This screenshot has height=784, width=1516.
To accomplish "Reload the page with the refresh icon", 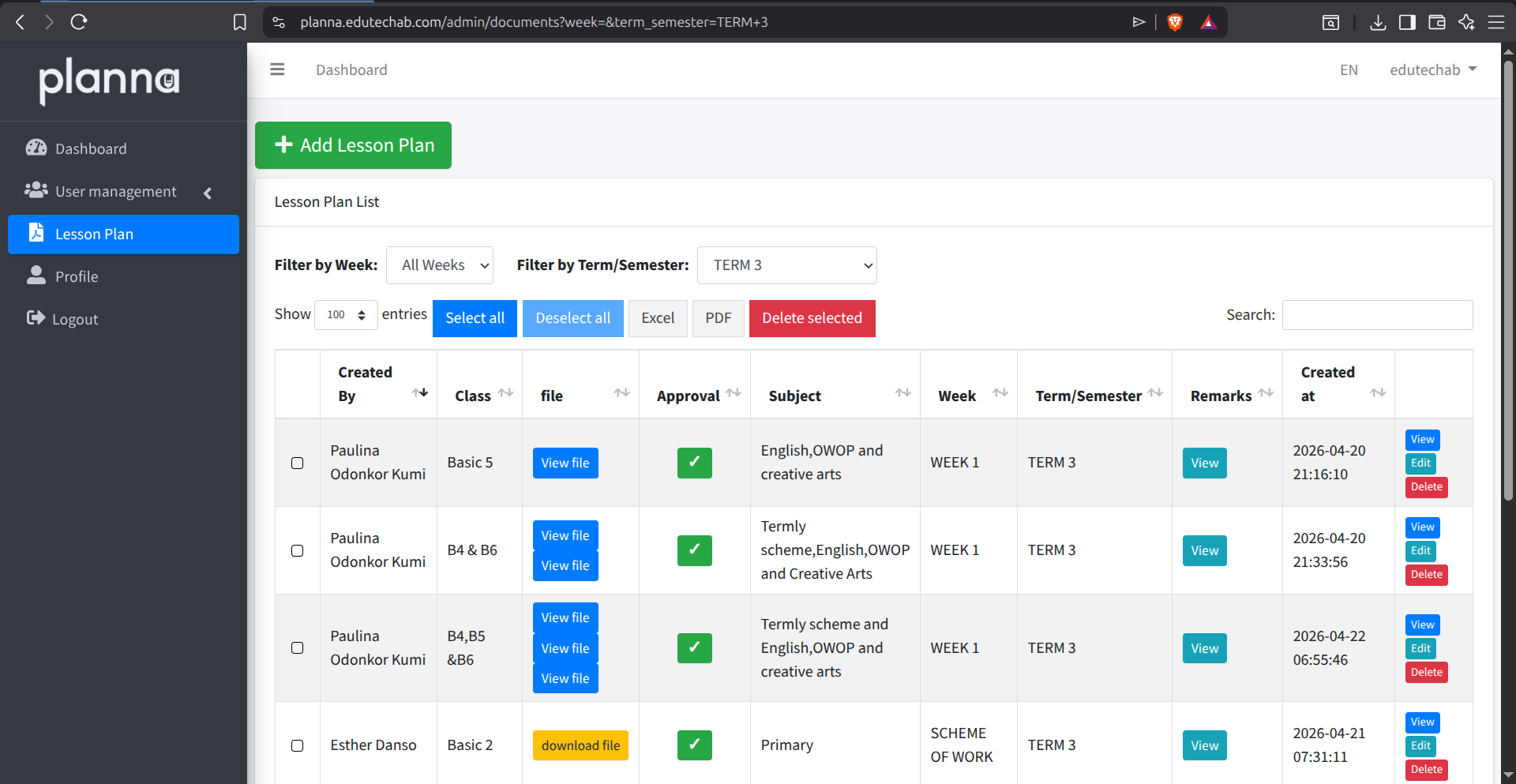I will pos(78,22).
